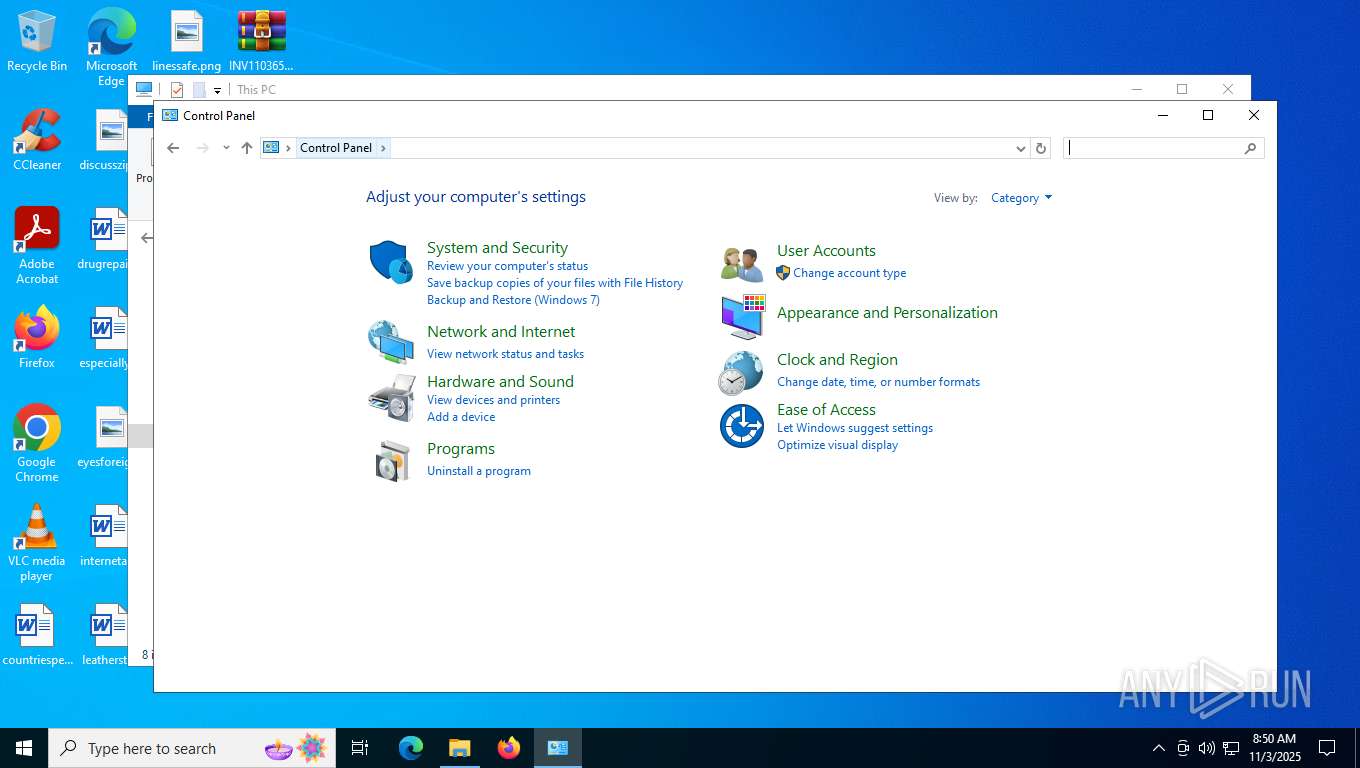Open the Hardware and Sound category link
This screenshot has height=768, width=1360.
pyautogui.click(x=500, y=382)
